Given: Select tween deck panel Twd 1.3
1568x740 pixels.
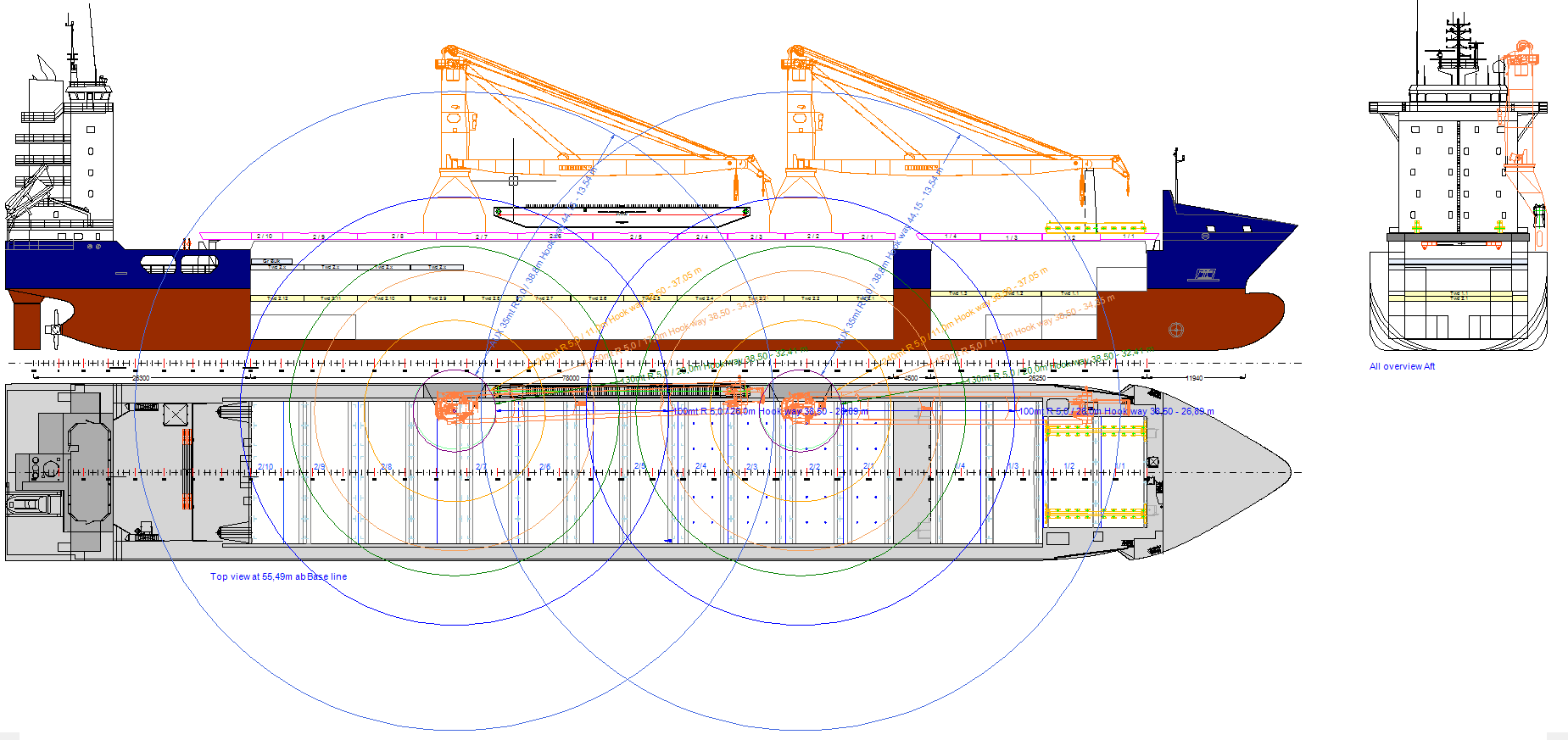Looking at the screenshot, I should pyautogui.click(x=957, y=293).
